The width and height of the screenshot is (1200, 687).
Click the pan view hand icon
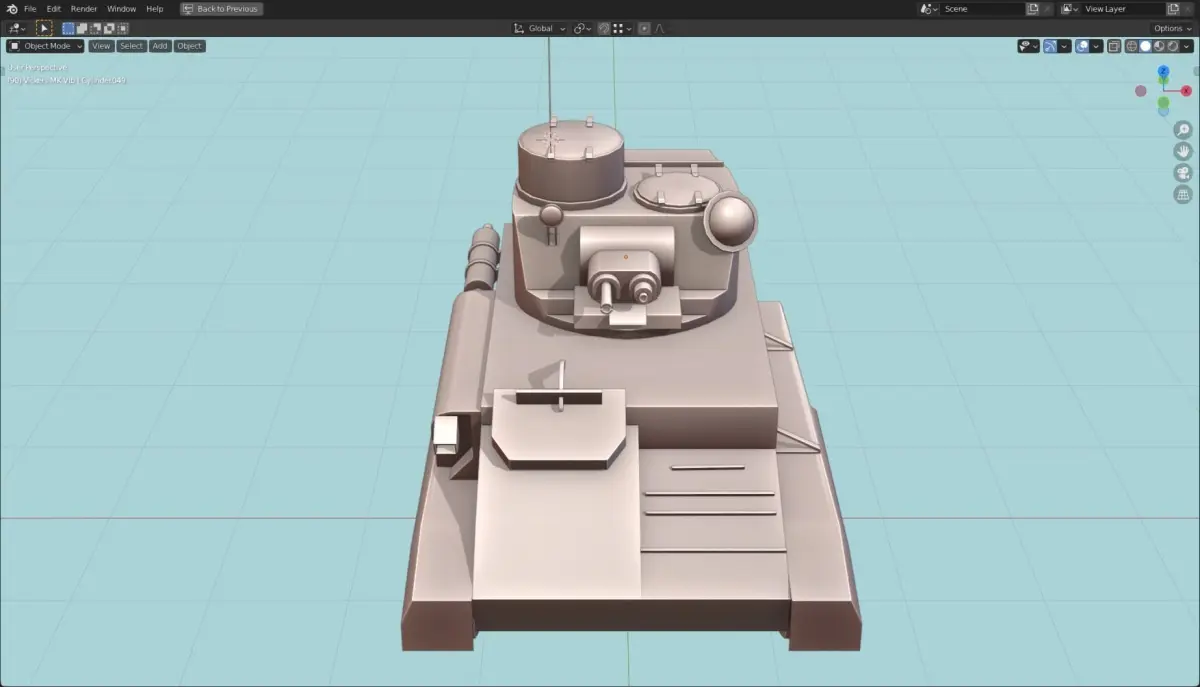click(x=1182, y=151)
